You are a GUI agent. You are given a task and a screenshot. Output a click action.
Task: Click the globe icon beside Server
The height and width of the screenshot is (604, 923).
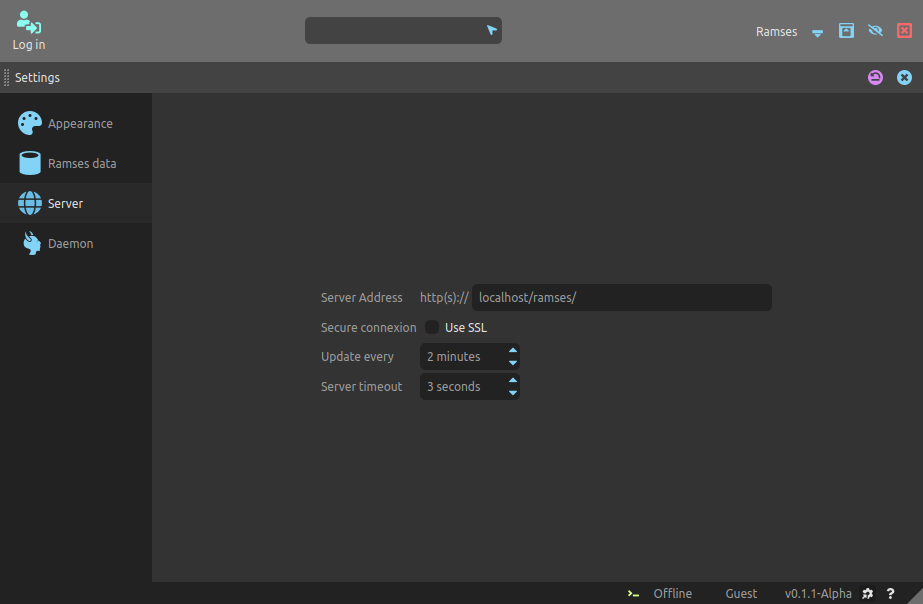[30, 203]
